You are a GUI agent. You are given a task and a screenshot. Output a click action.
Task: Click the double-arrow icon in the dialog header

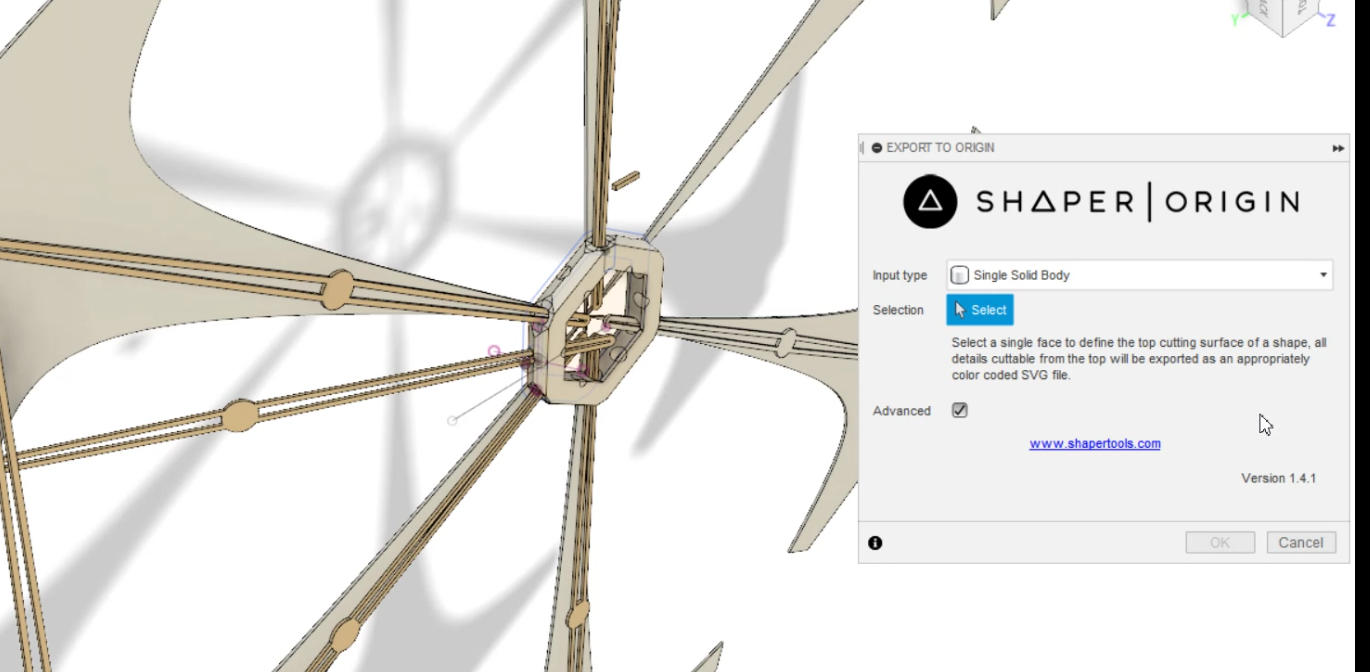pos(1338,148)
